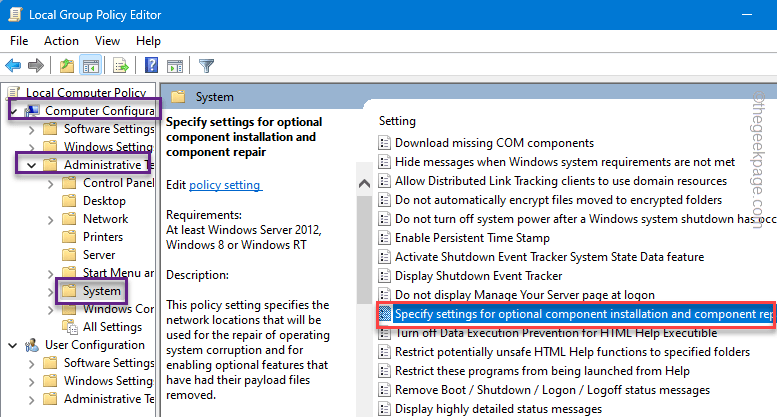Click the description pane scroll up arrow

pos(364,184)
